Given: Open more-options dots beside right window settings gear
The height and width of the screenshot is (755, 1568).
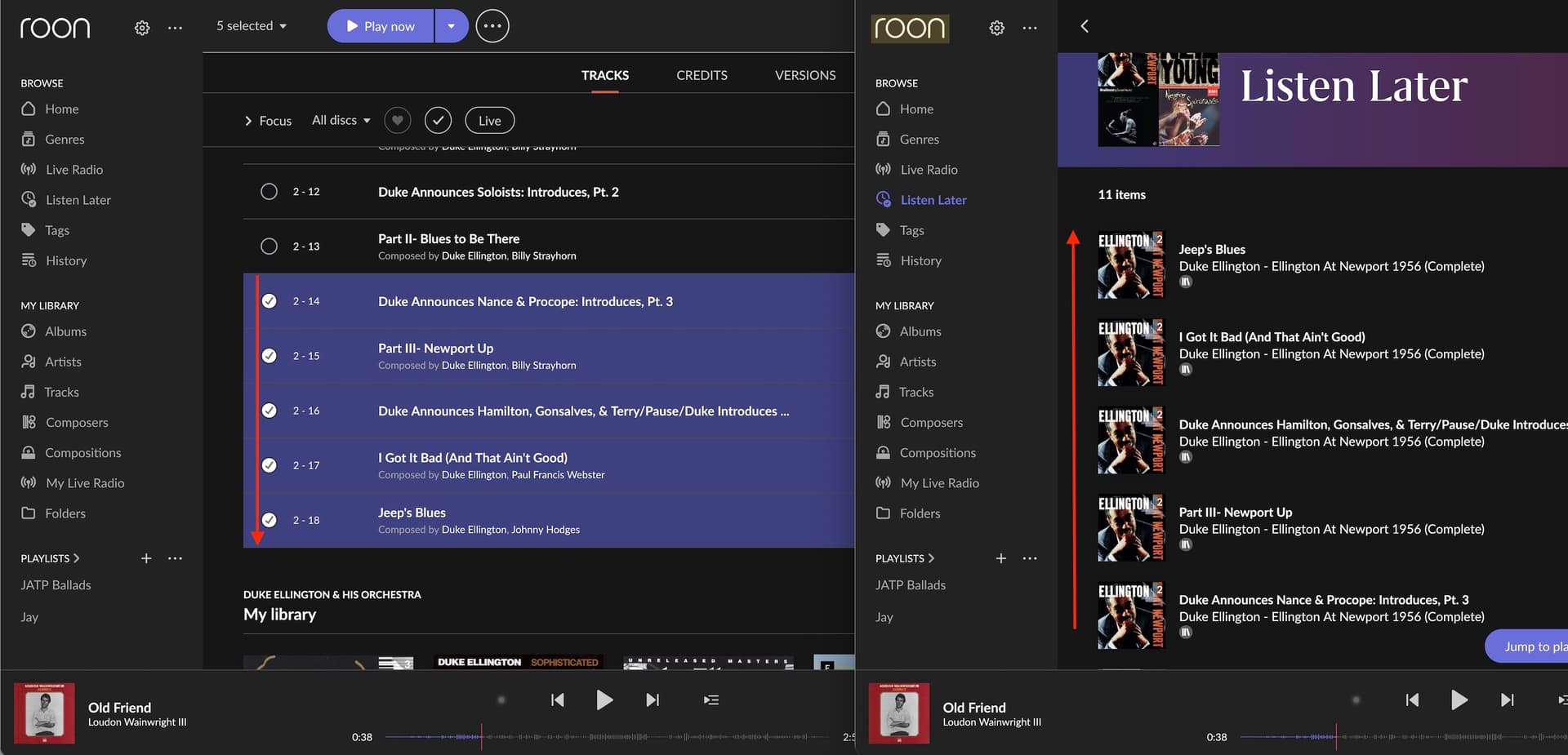Looking at the screenshot, I should (x=1030, y=28).
